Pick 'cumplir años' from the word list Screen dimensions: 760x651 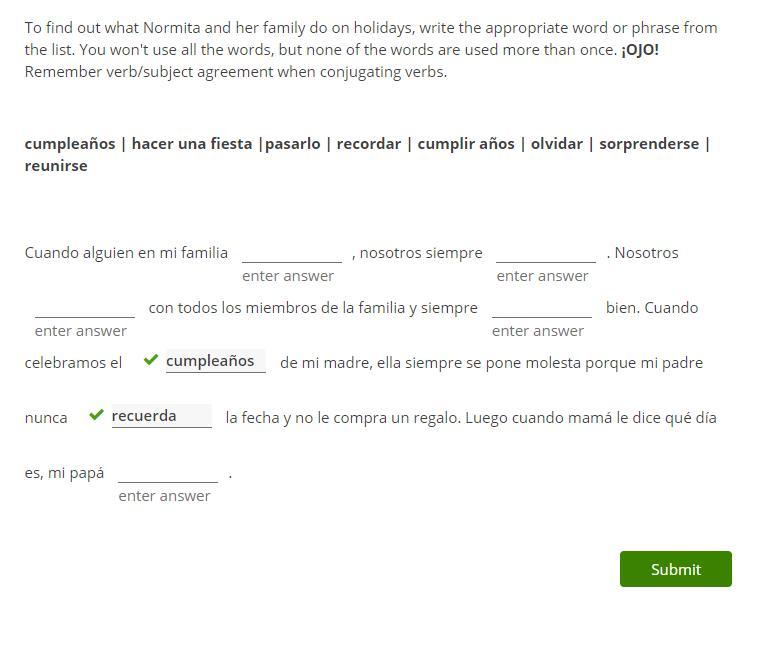466,143
